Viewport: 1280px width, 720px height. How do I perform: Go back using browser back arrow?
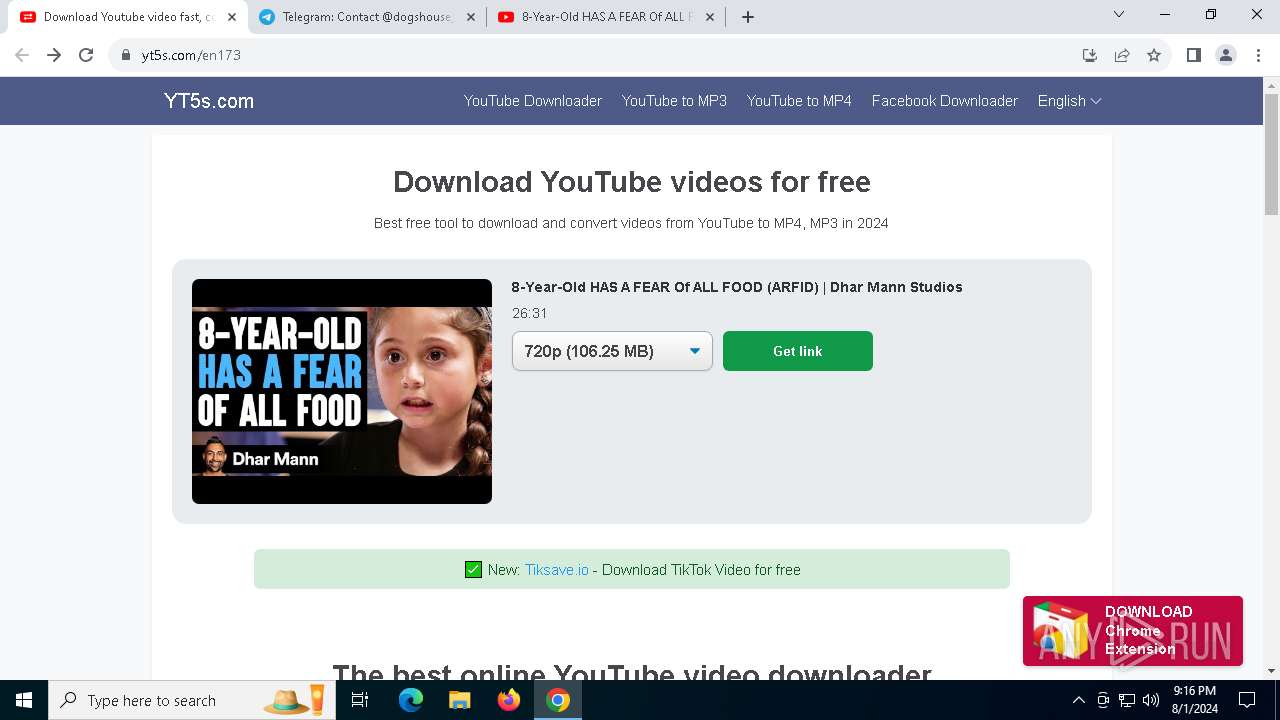point(22,55)
